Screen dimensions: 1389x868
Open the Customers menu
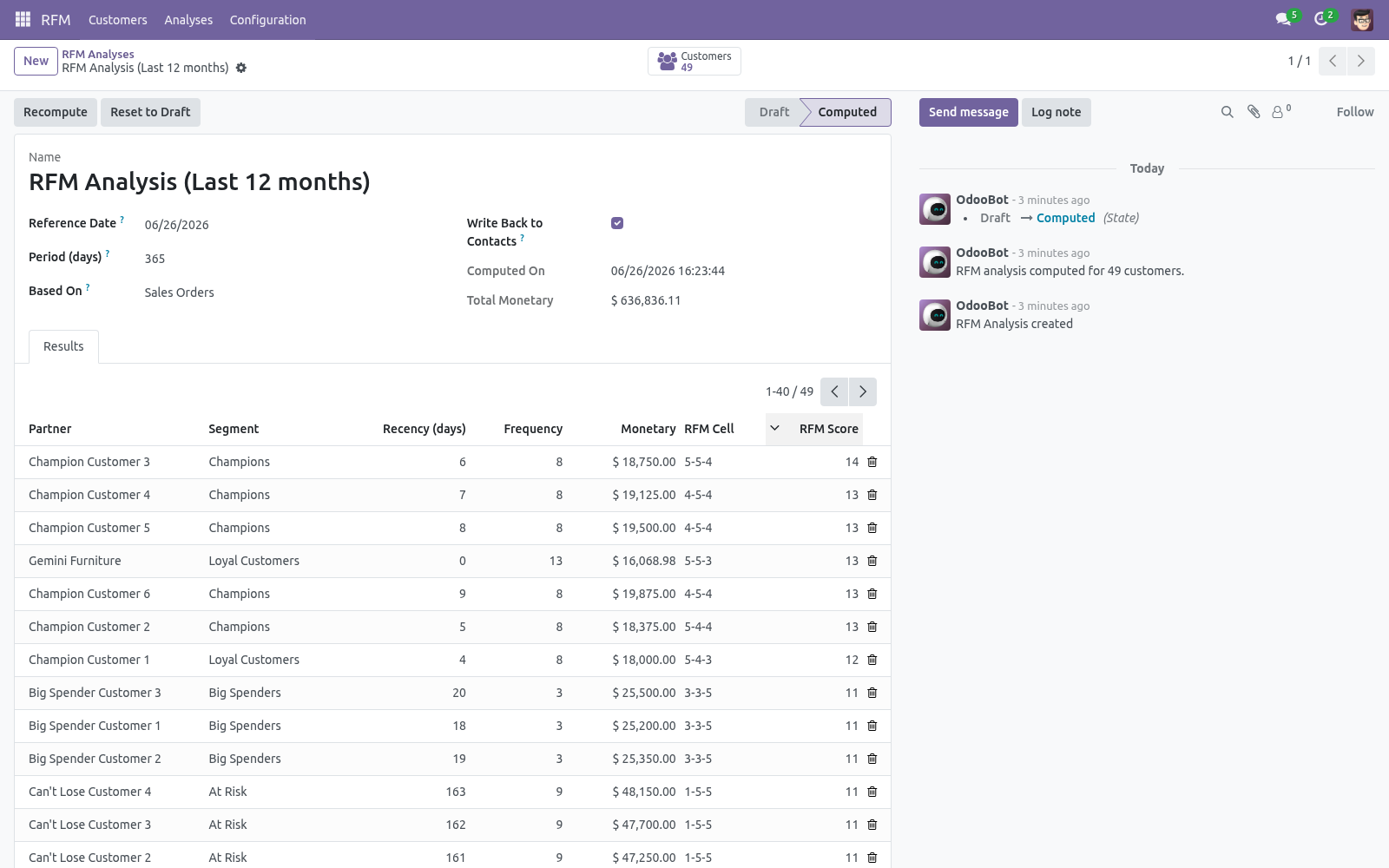[118, 19]
